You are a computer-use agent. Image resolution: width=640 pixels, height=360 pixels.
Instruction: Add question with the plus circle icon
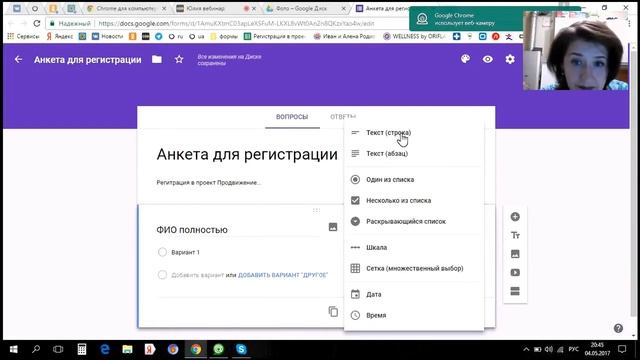point(515,217)
